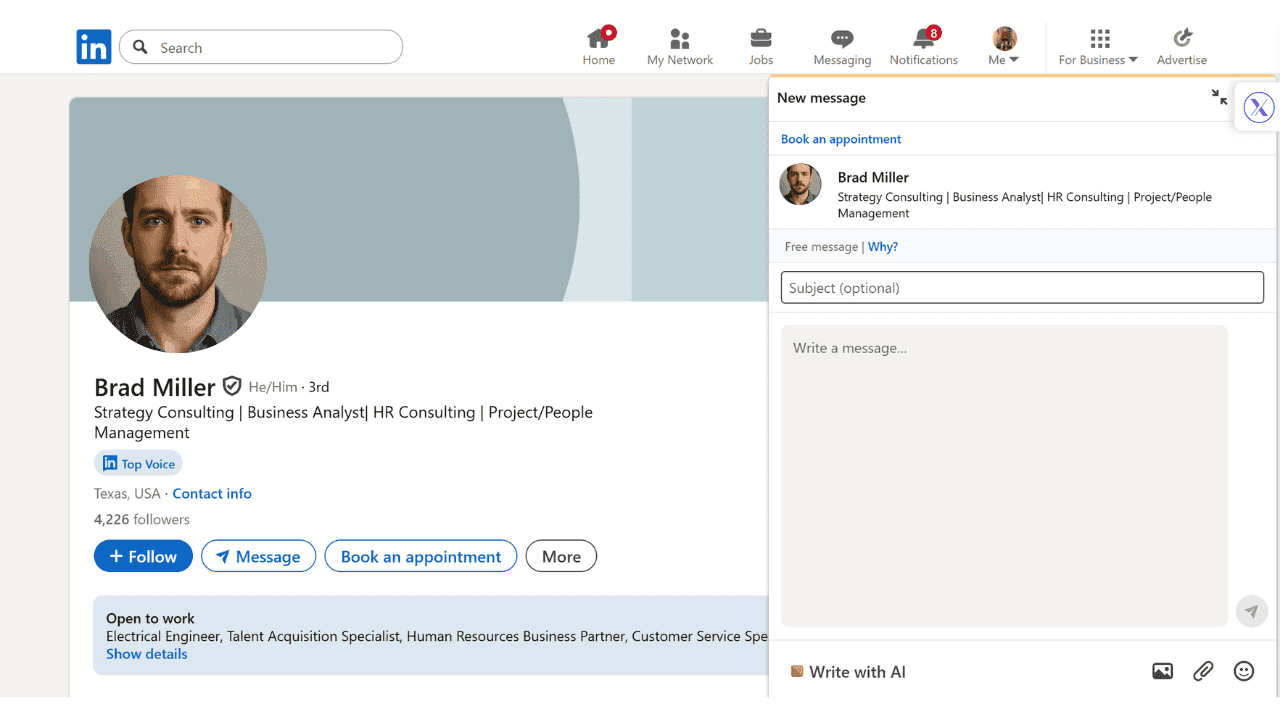This screenshot has height=720, width=1280.
Task: Click the LinkedIn logo icon
Action: click(94, 47)
